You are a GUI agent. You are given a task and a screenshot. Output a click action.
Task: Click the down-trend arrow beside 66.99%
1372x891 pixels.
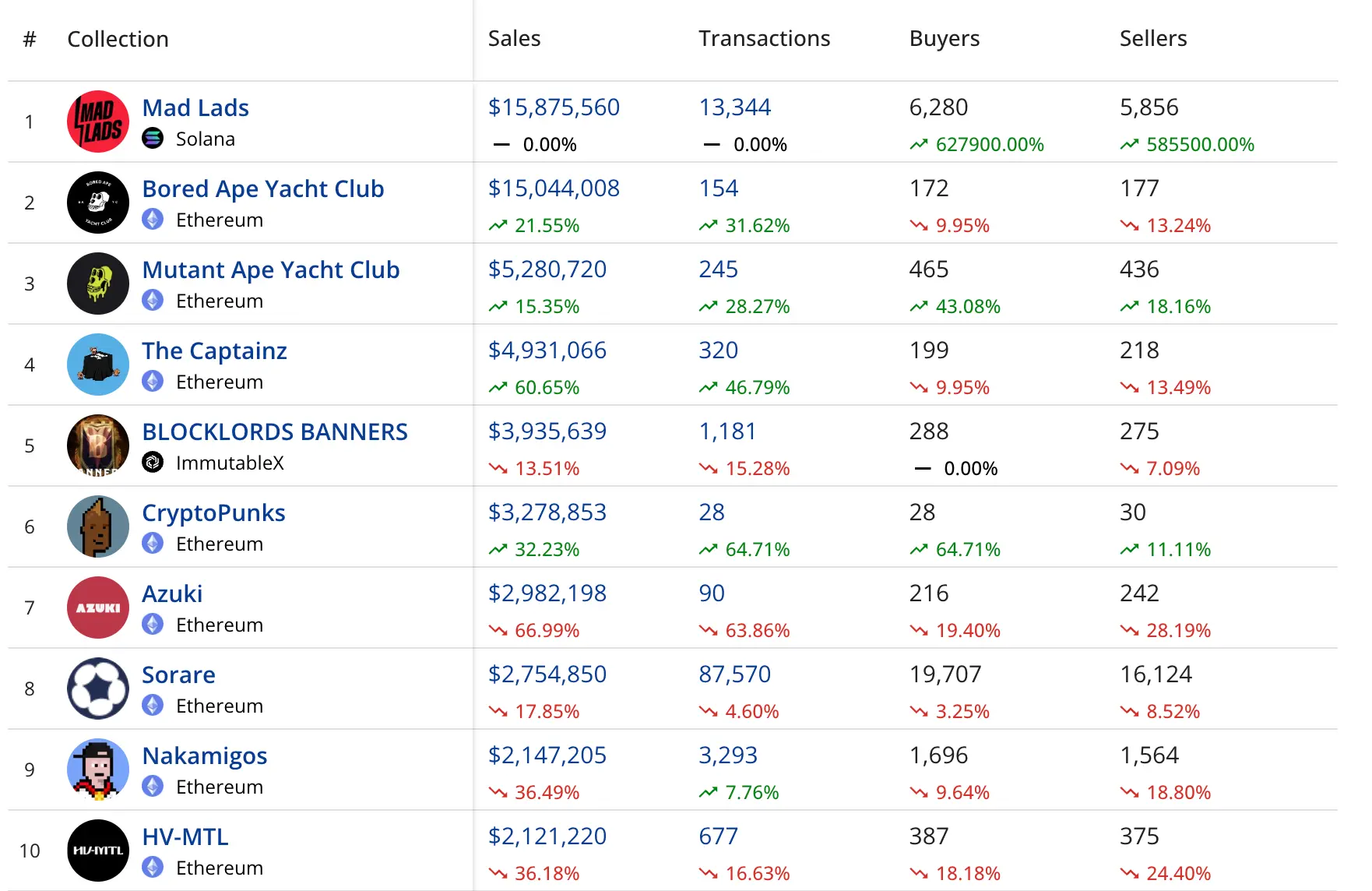pyautogui.click(x=498, y=631)
